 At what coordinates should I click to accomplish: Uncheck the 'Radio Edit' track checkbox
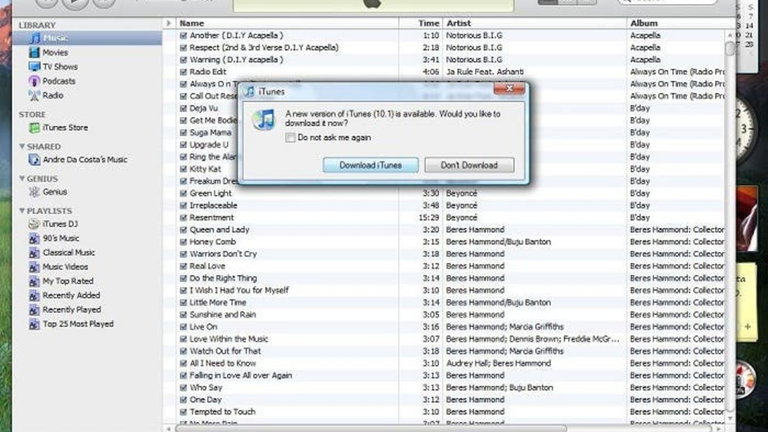point(183,72)
